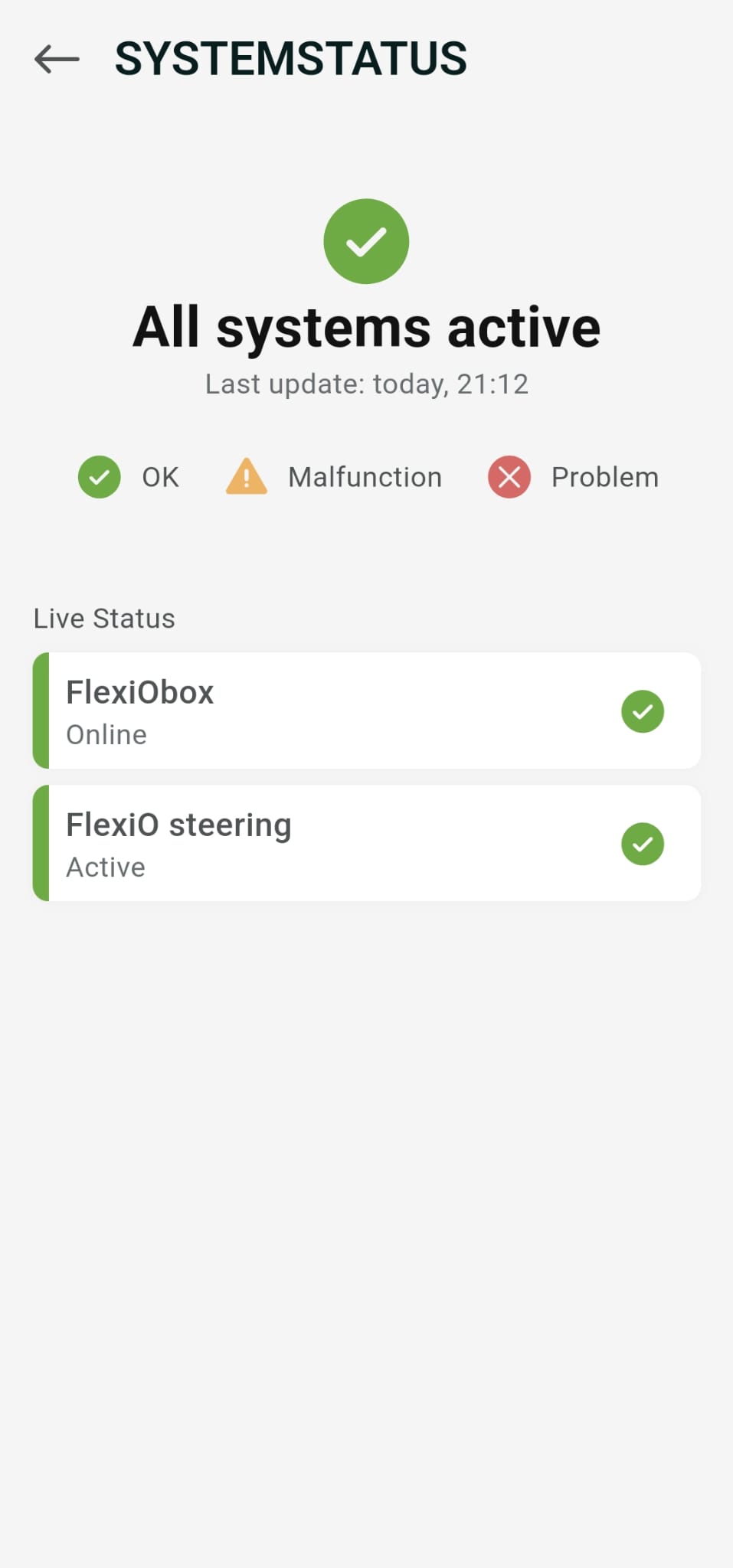
Task: Select the Live Status section header
Action: [103, 618]
